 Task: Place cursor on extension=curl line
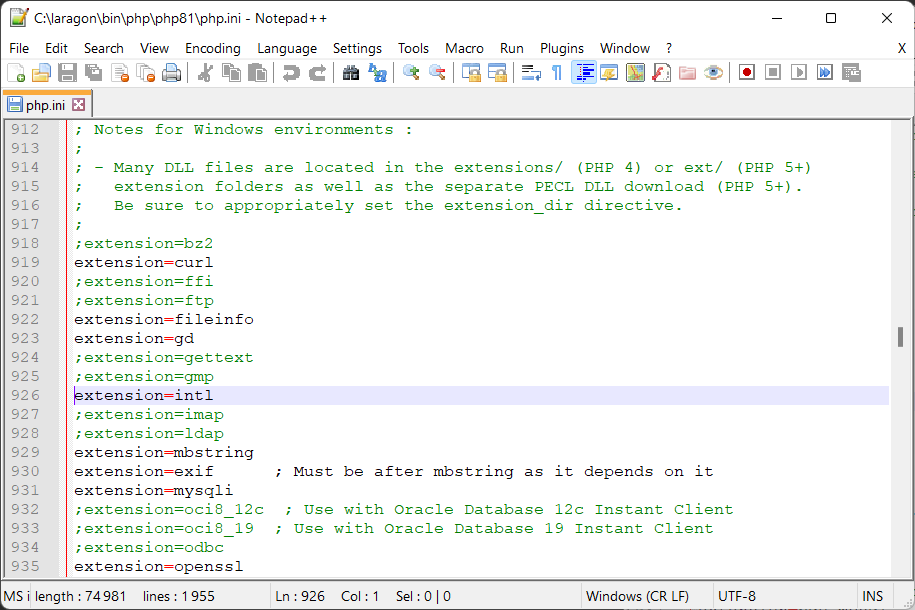pos(144,262)
